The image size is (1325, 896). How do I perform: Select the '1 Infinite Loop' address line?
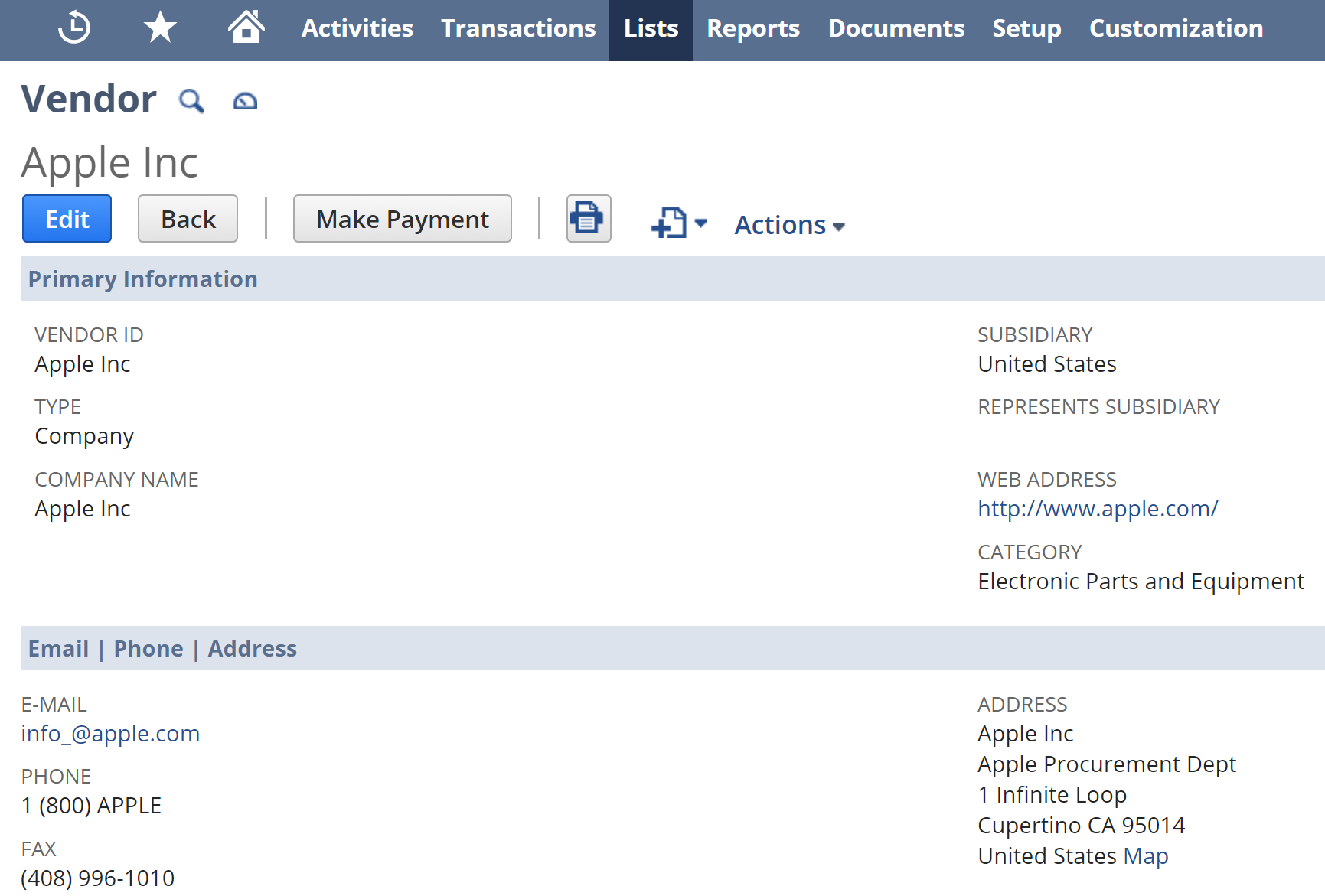1052,794
